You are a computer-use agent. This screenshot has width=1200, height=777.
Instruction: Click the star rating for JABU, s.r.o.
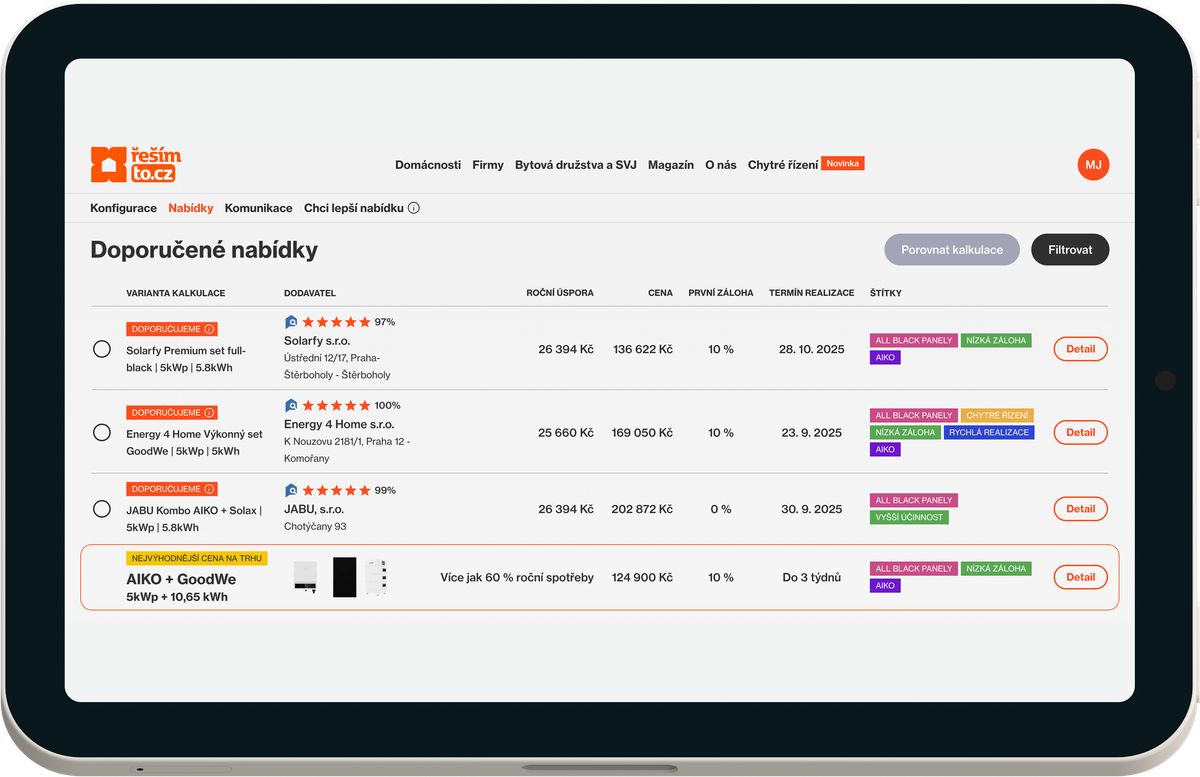(336, 490)
